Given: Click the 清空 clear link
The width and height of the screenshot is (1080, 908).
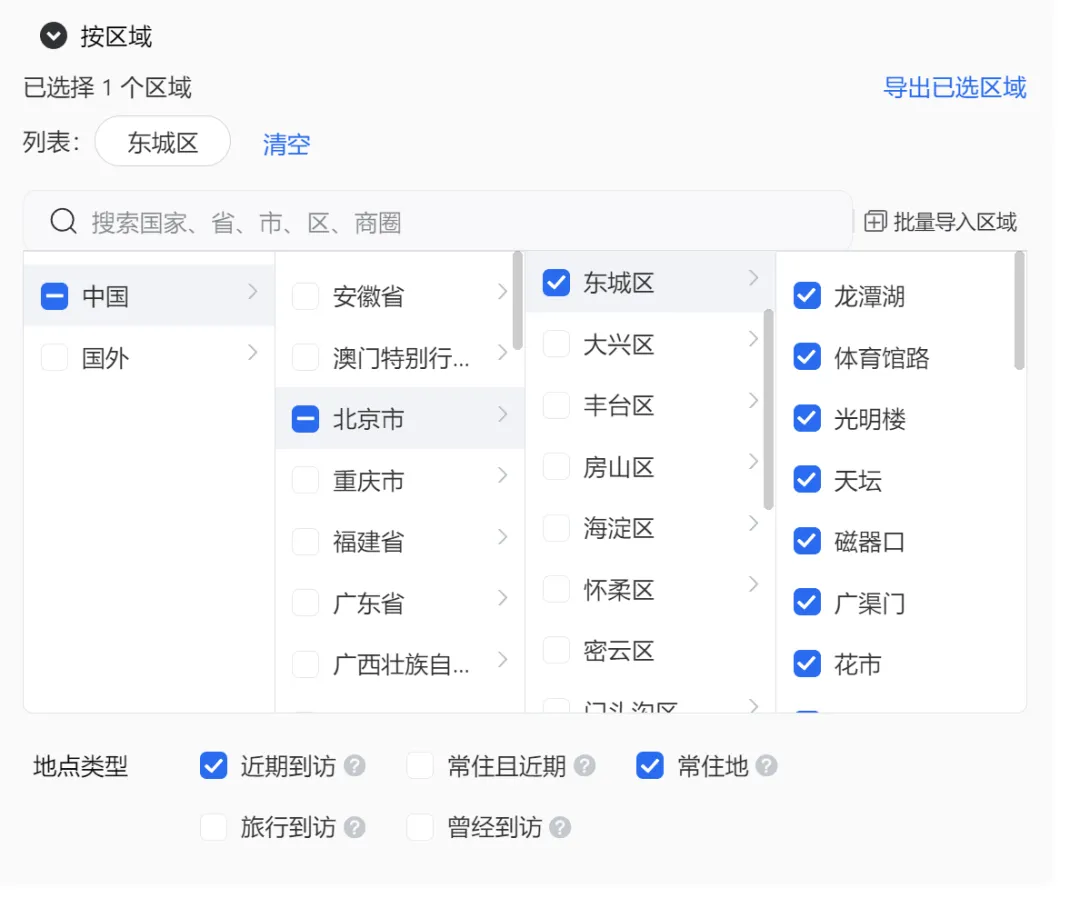Looking at the screenshot, I should (x=286, y=143).
